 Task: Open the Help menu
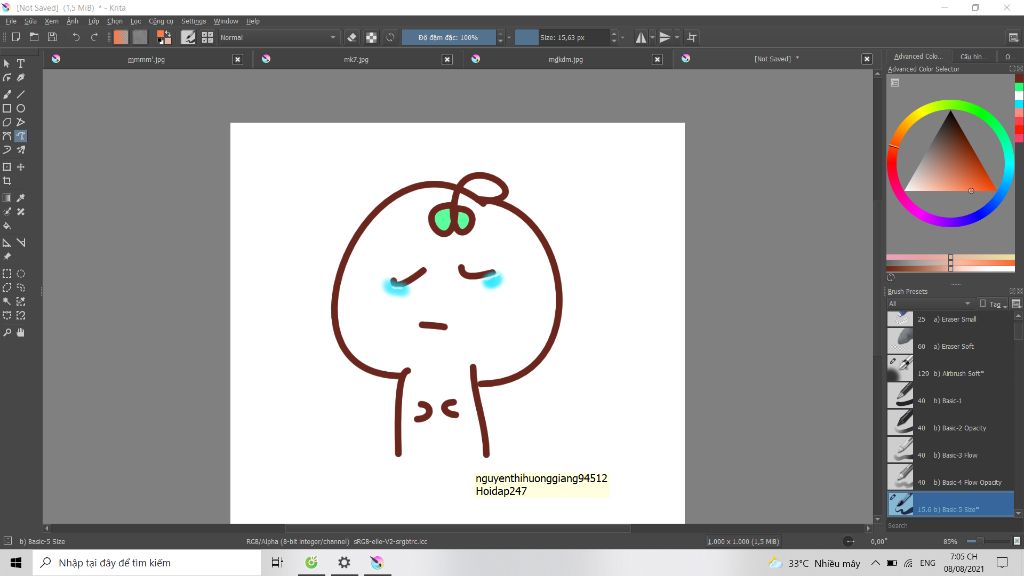point(253,21)
